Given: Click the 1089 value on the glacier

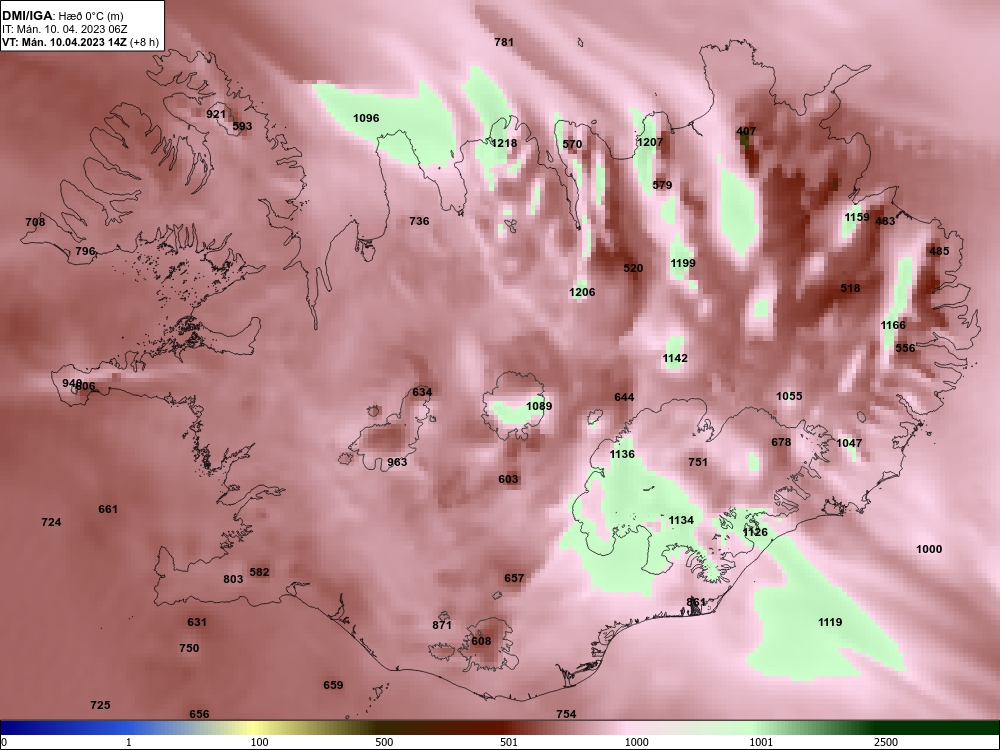Looking at the screenshot, I should 539,406.
